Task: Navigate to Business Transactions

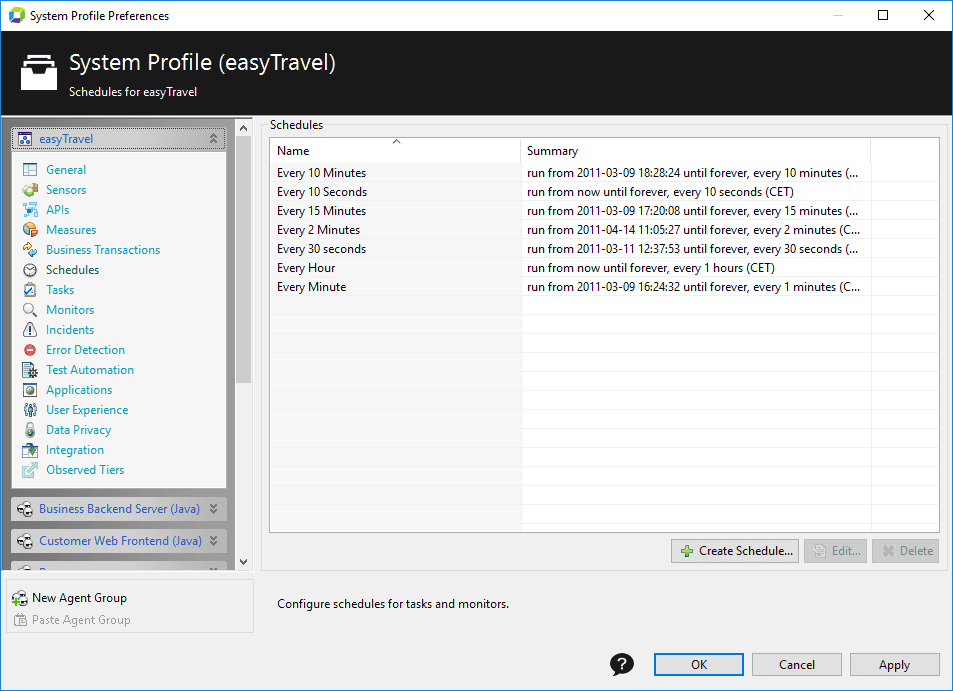Action: [103, 250]
